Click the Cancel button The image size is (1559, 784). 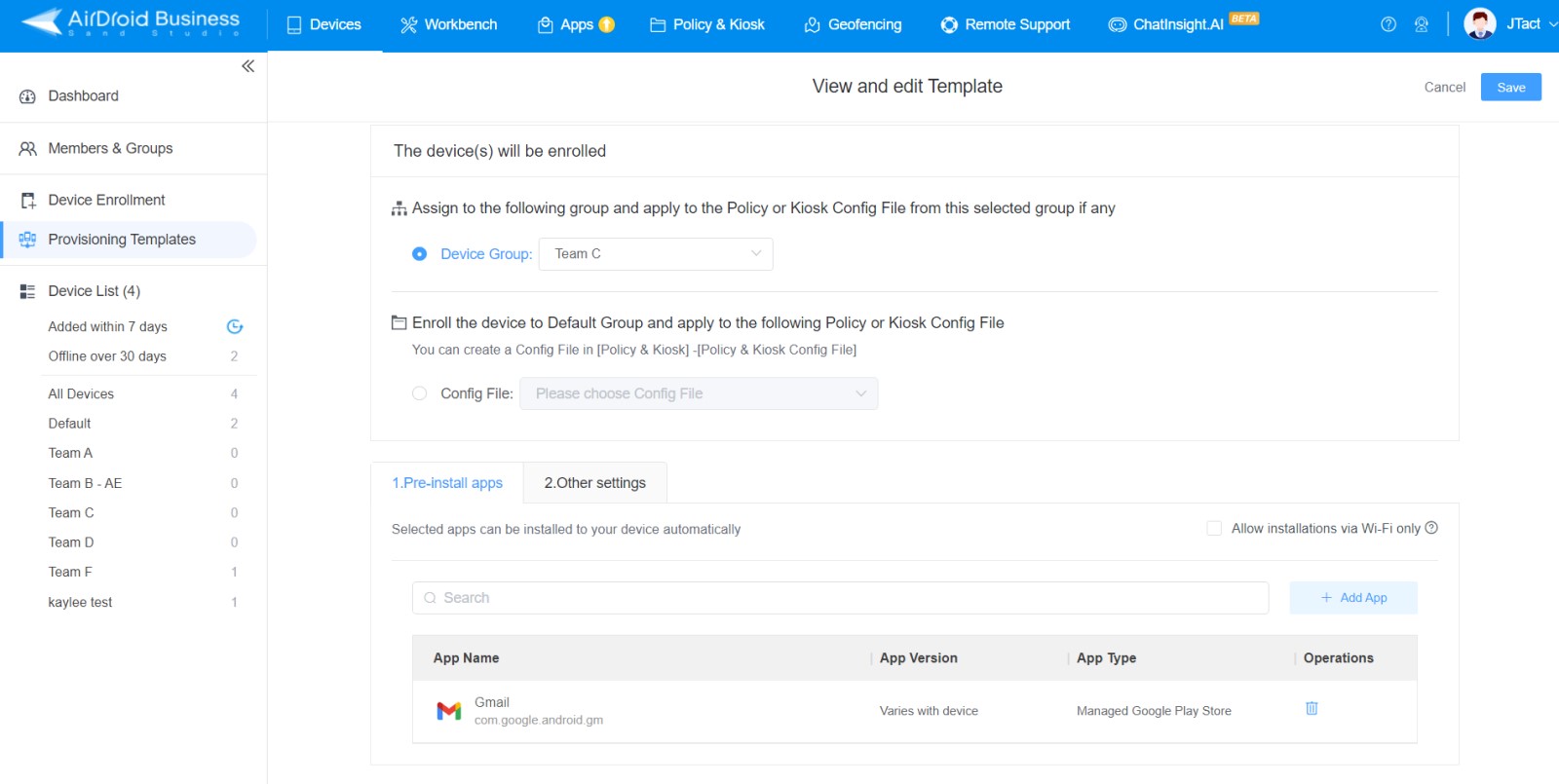1444,87
